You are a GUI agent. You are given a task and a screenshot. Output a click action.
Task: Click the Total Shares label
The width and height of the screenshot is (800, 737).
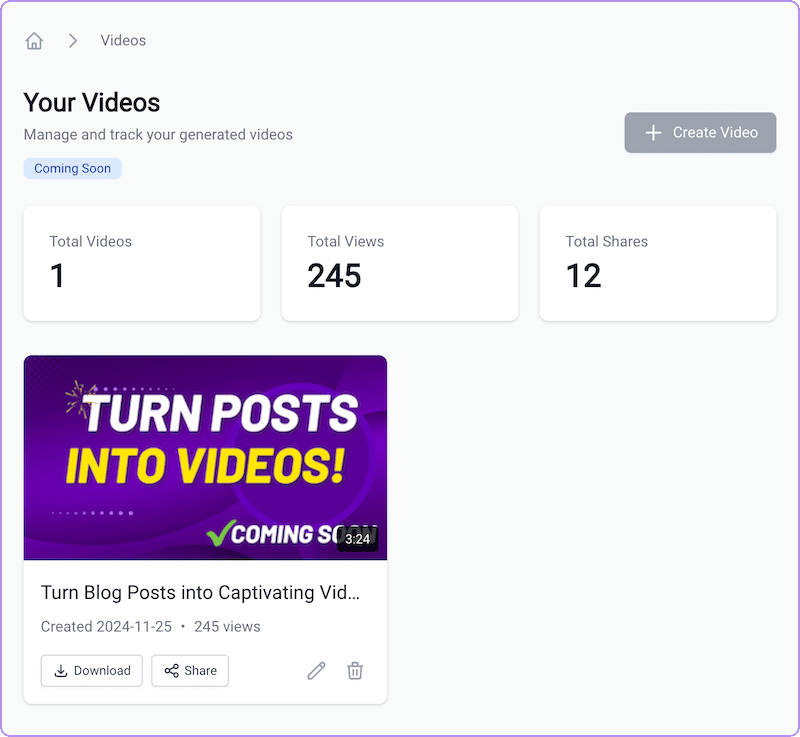click(607, 241)
